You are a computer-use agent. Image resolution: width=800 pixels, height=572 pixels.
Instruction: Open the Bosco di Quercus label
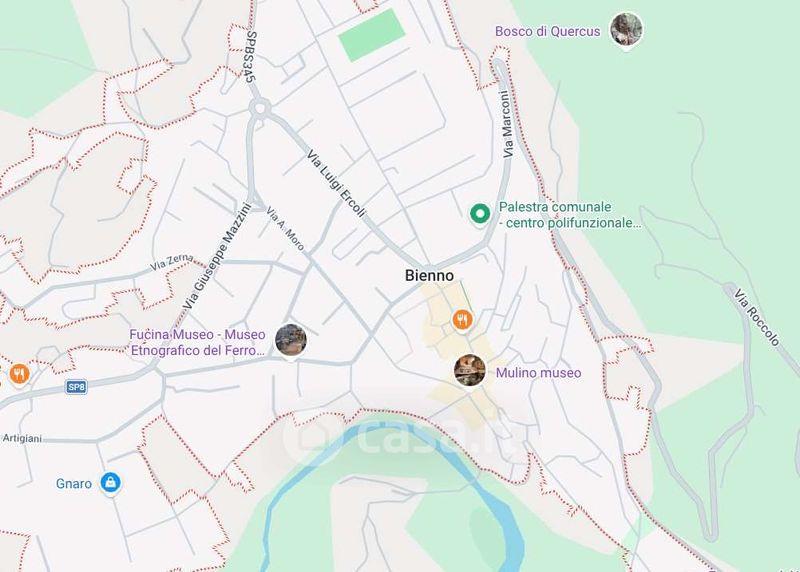tap(547, 31)
